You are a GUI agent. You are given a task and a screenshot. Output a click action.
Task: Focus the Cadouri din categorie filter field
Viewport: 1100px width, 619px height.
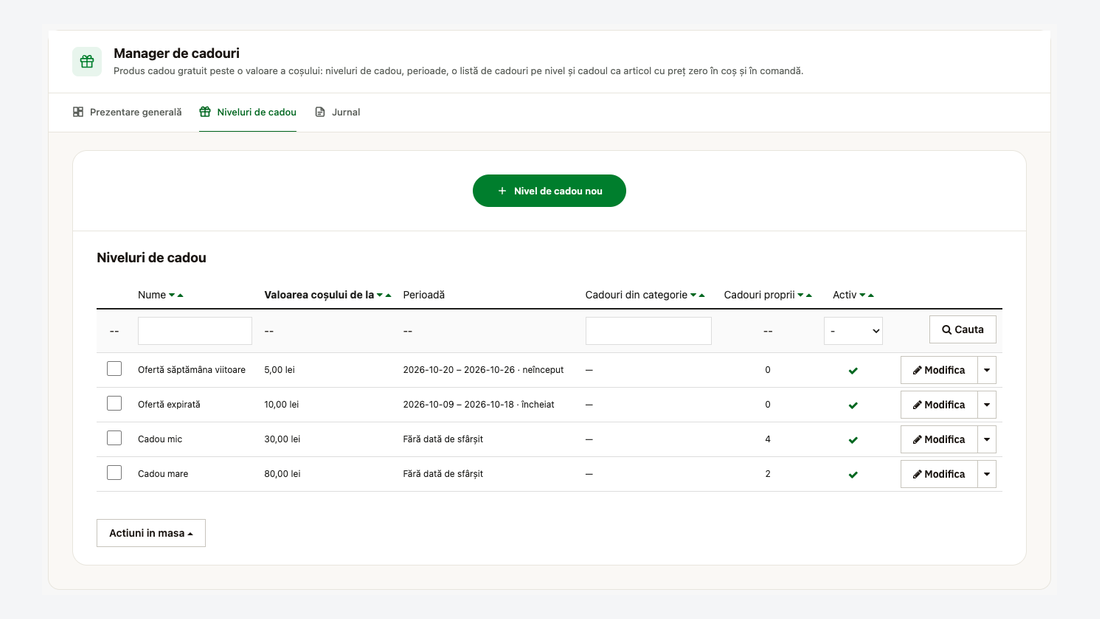648,331
